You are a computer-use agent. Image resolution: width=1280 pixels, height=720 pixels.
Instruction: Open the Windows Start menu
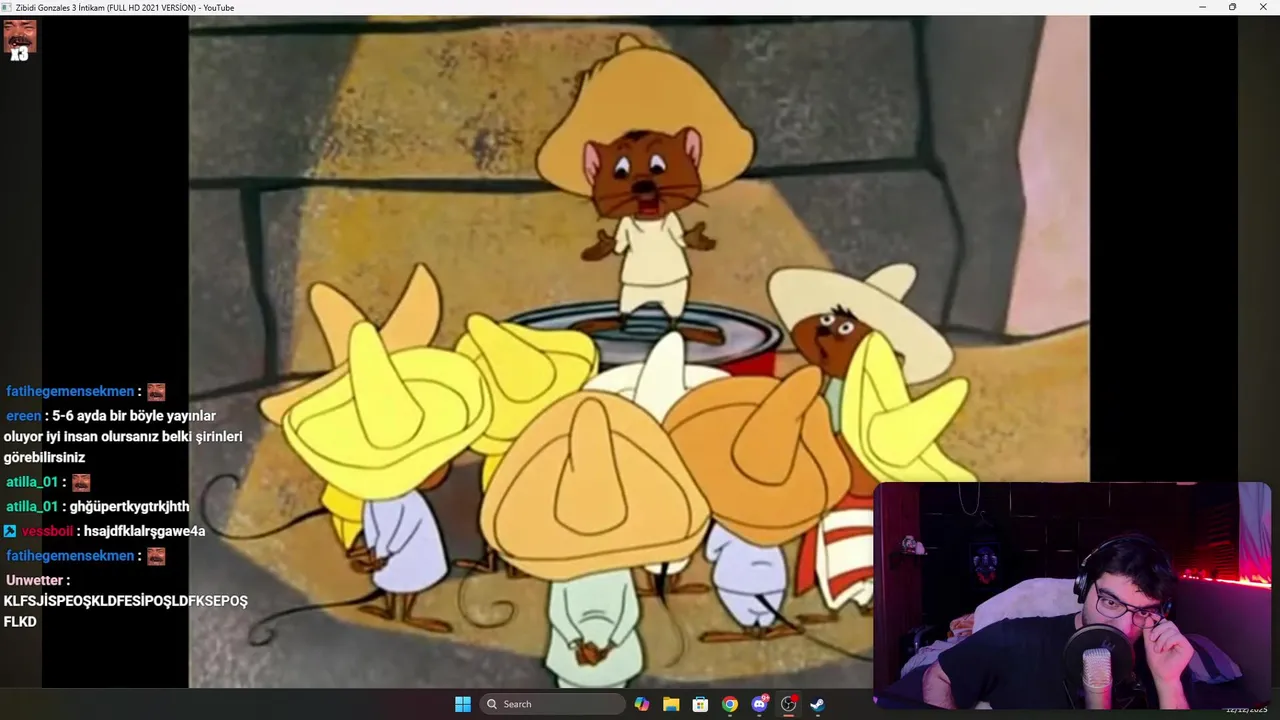[463, 704]
